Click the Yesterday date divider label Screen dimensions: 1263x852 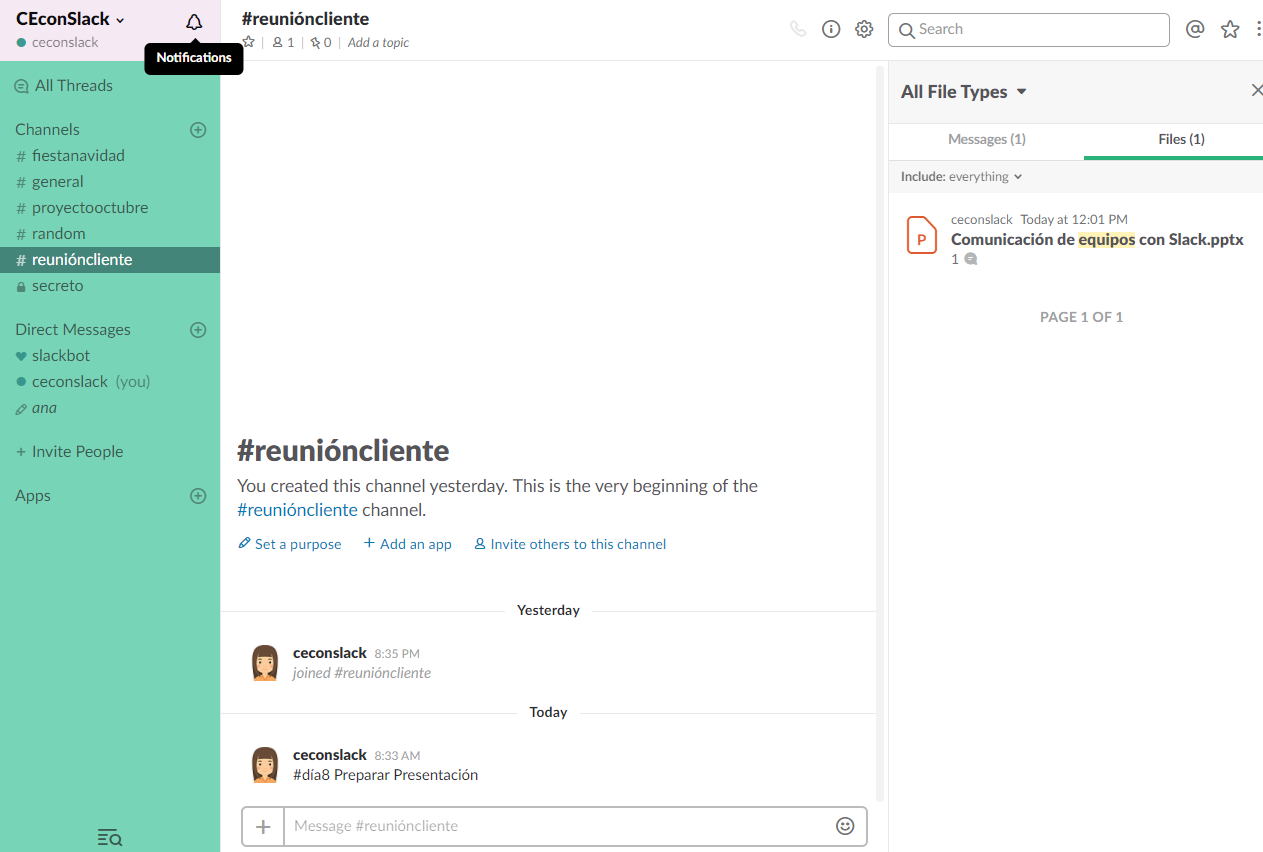[x=548, y=610]
